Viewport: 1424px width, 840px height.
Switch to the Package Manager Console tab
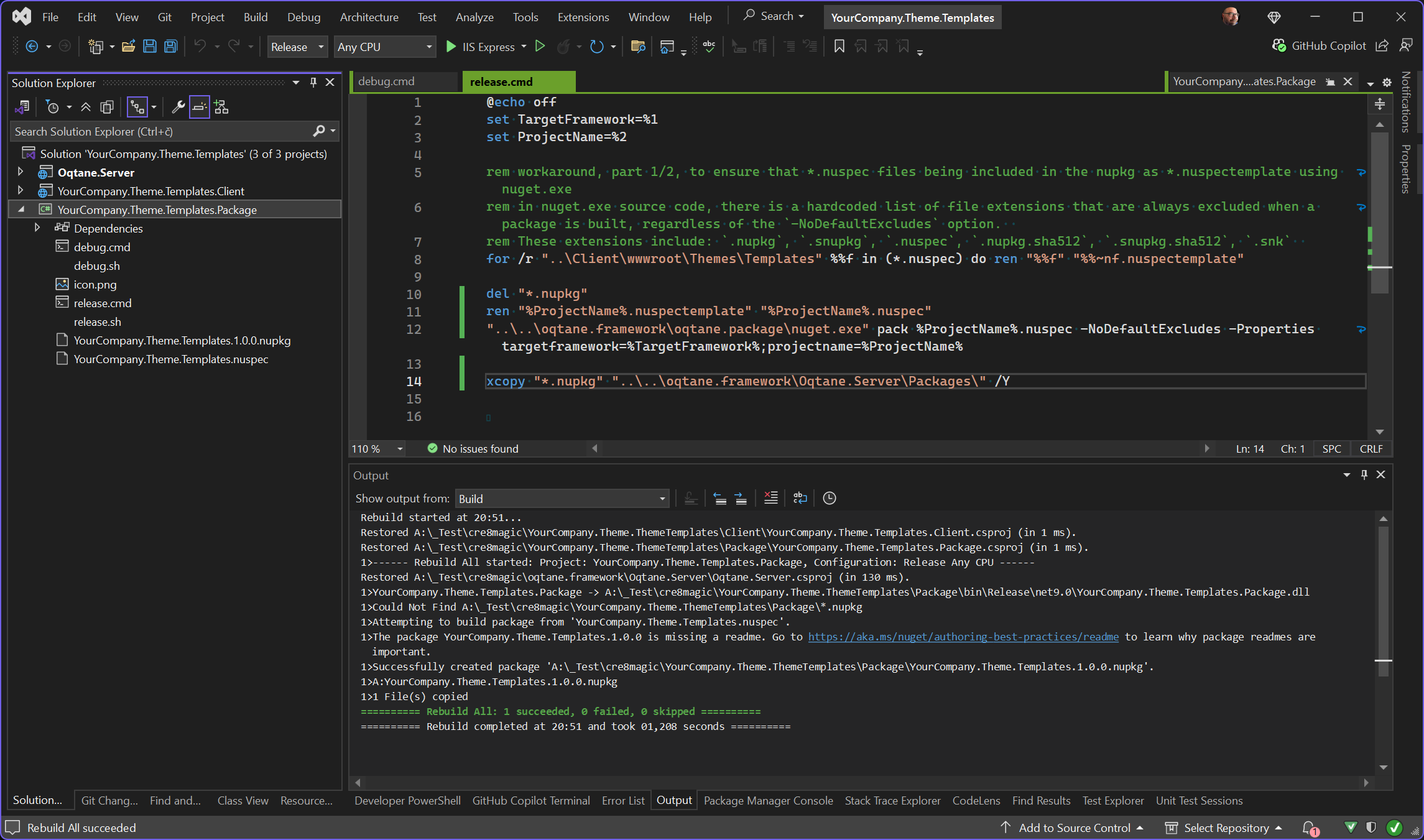[768, 800]
